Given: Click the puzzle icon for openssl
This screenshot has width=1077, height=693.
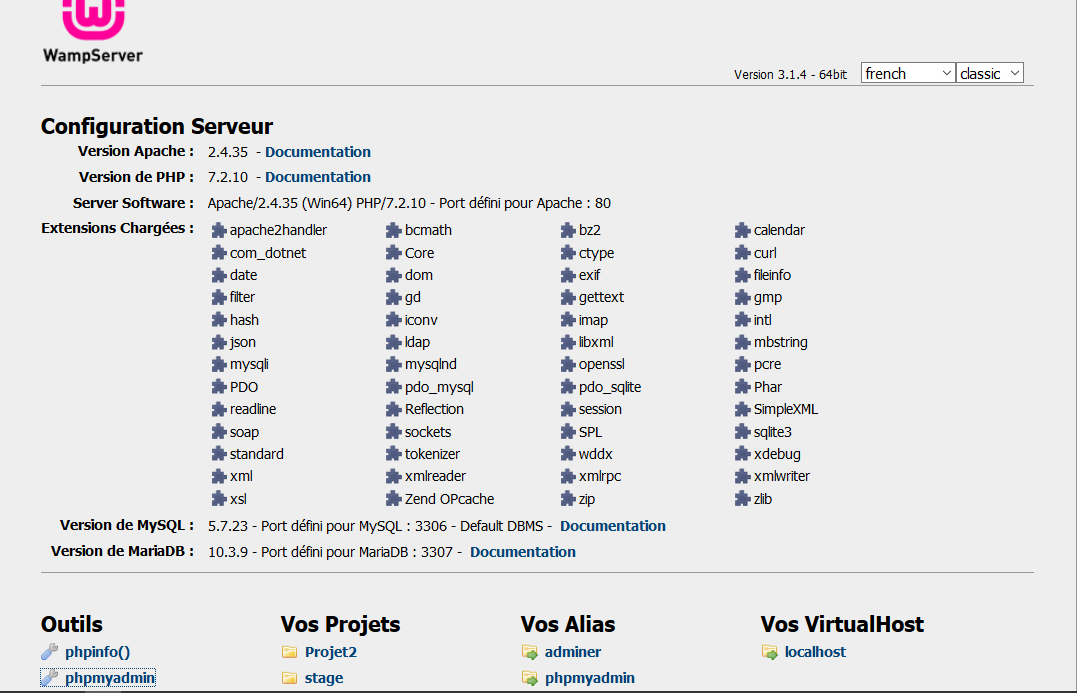Looking at the screenshot, I should [568, 364].
